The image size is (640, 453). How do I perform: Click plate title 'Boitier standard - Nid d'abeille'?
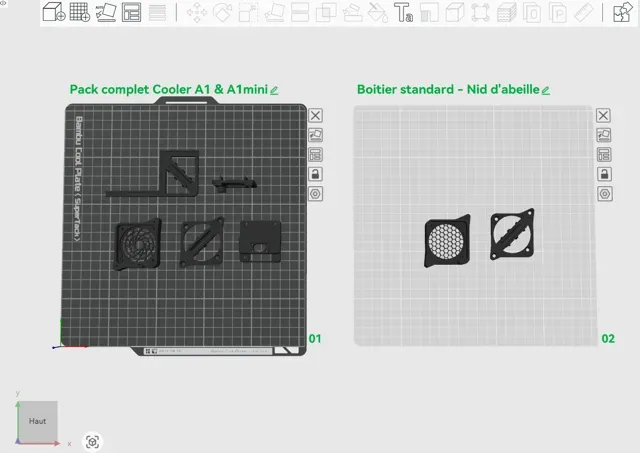[x=448, y=89]
